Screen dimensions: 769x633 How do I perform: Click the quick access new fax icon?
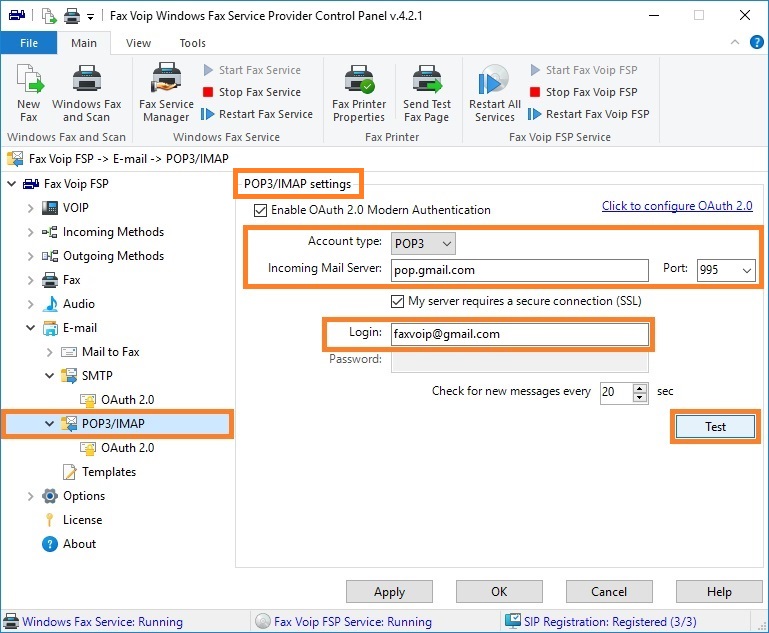49,16
